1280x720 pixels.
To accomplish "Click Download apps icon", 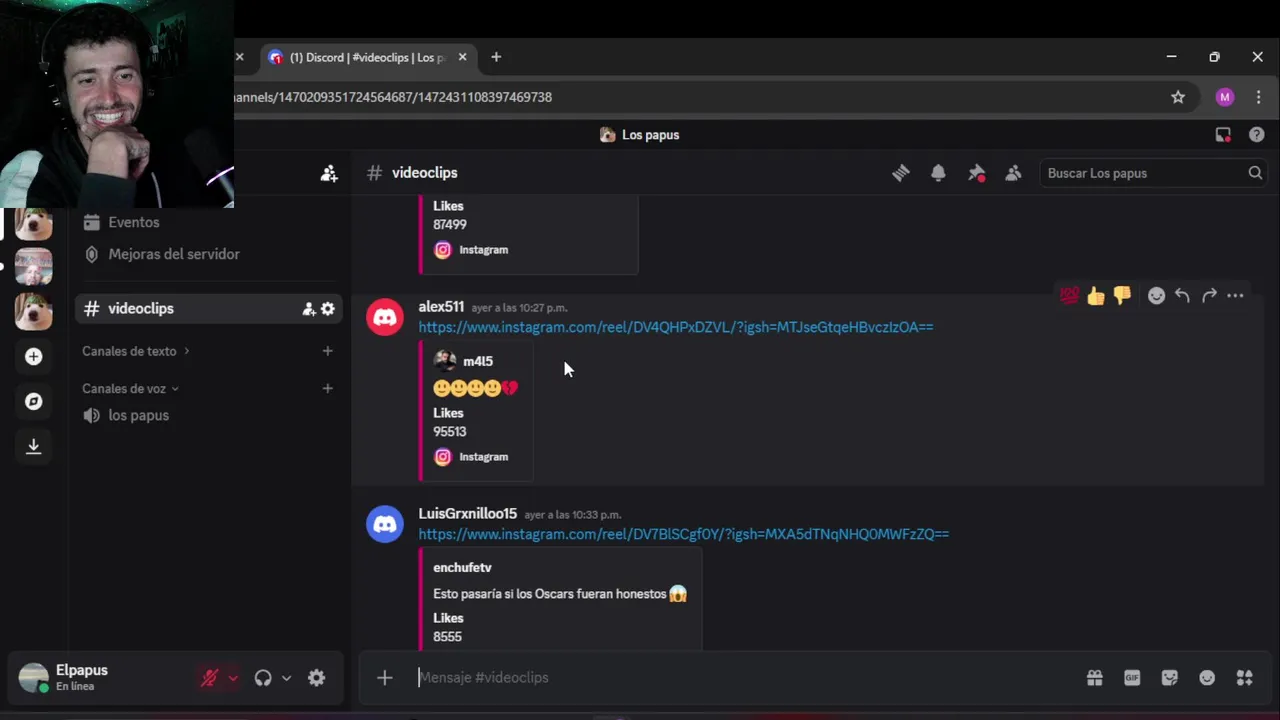I will click(33, 446).
